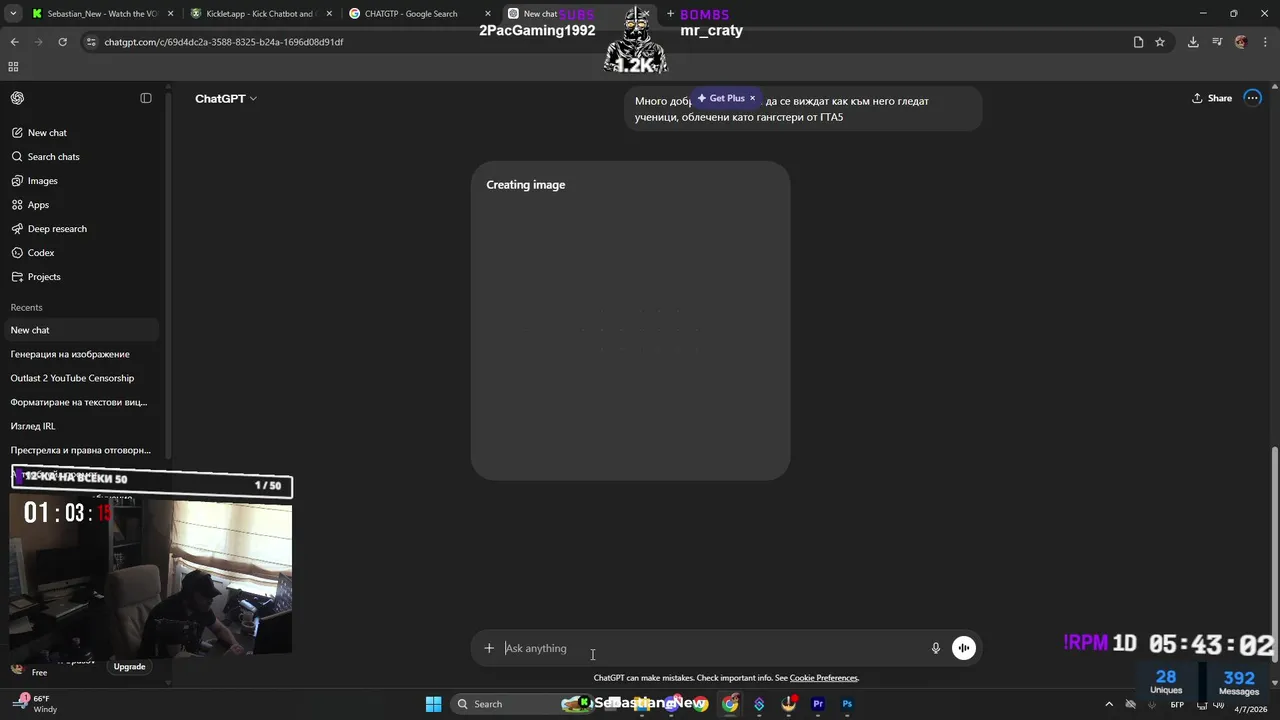
Task: Add attachment with the plus icon
Action: 489,648
